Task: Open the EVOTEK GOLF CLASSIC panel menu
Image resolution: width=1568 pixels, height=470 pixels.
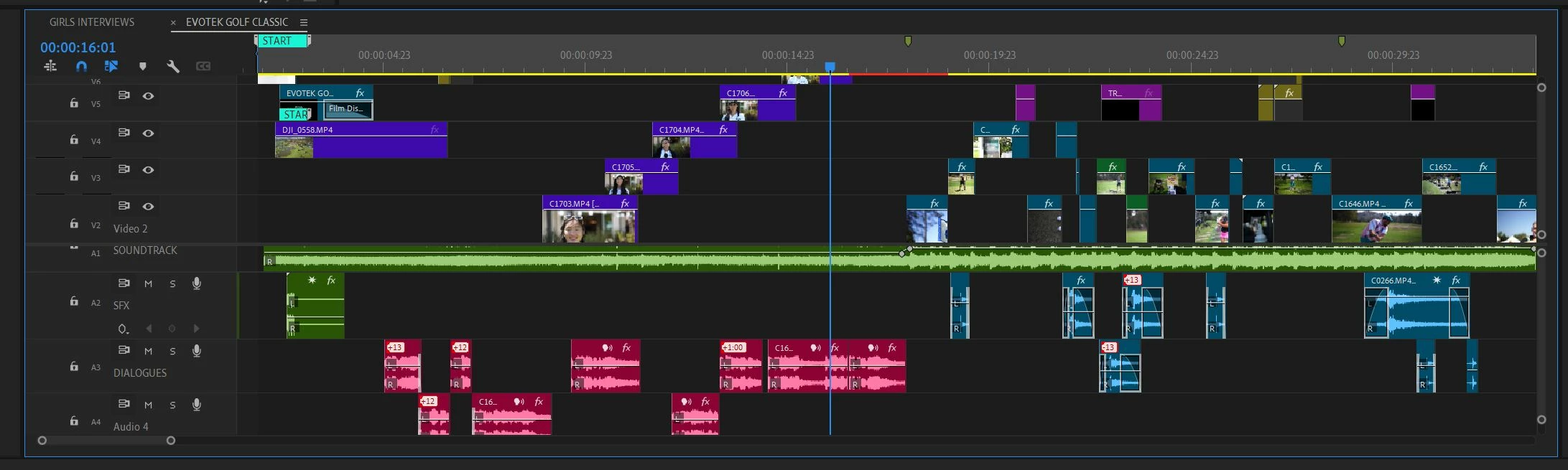Action: (x=304, y=22)
